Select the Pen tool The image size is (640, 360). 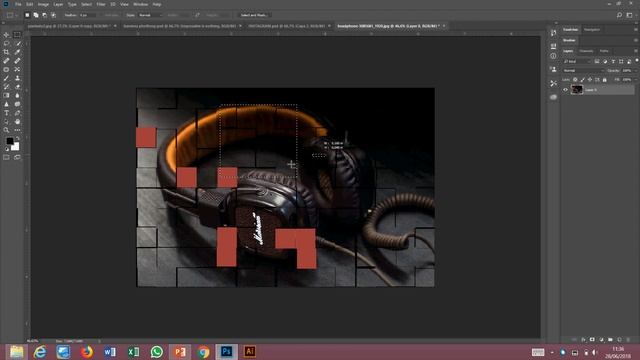[17, 113]
